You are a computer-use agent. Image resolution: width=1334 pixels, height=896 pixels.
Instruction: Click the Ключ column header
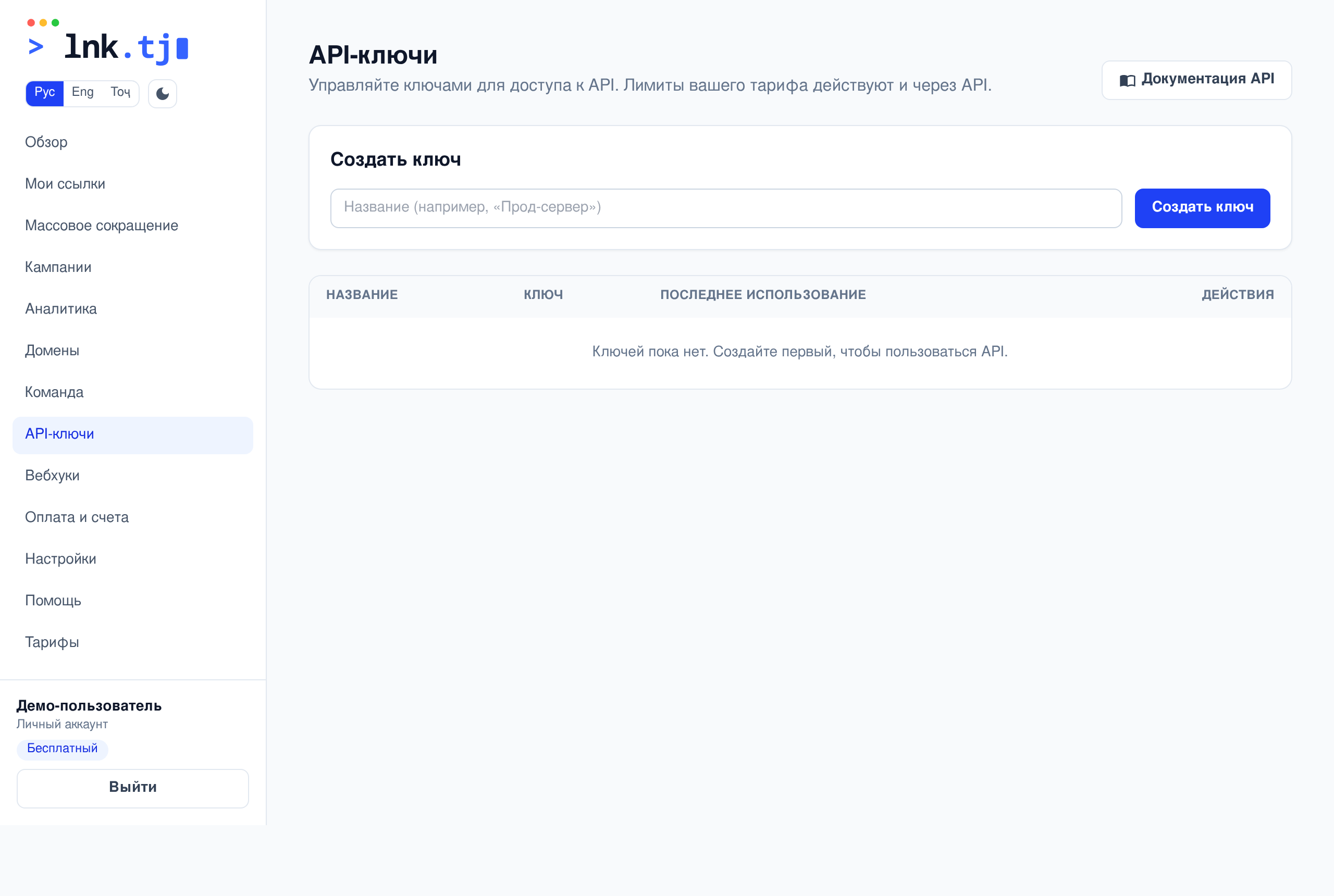tap(544, 295)
